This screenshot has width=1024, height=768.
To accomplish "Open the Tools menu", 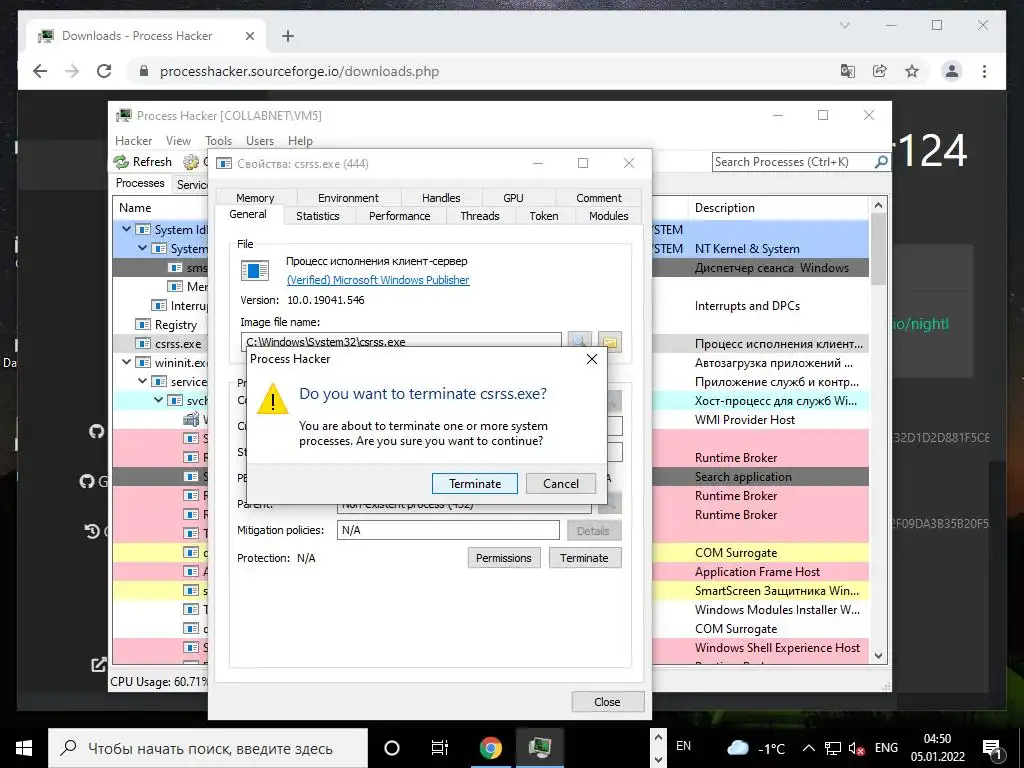I will (x=218, y=141).
